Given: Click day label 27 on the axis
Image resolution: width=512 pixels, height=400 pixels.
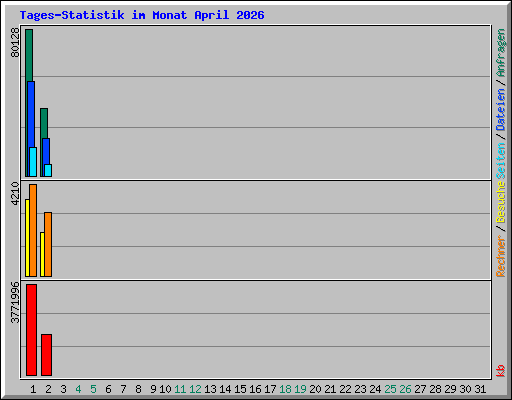Looking at the screenshot, I should point(420,389).
